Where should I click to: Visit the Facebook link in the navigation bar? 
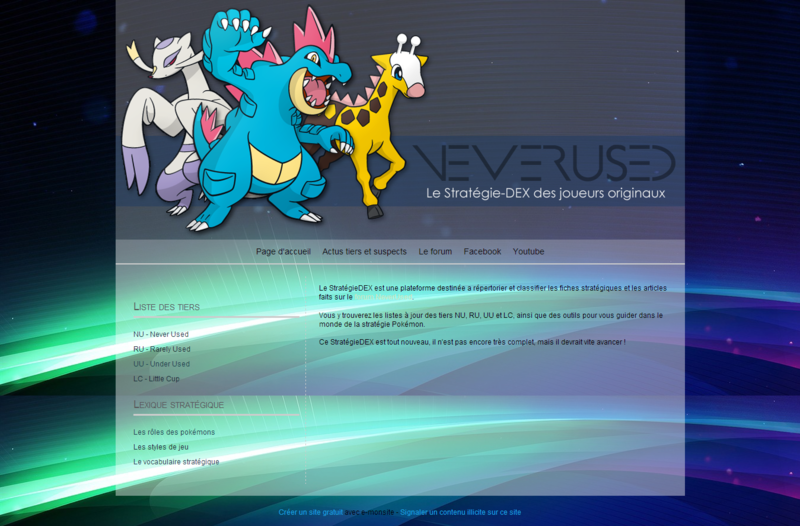482,252
